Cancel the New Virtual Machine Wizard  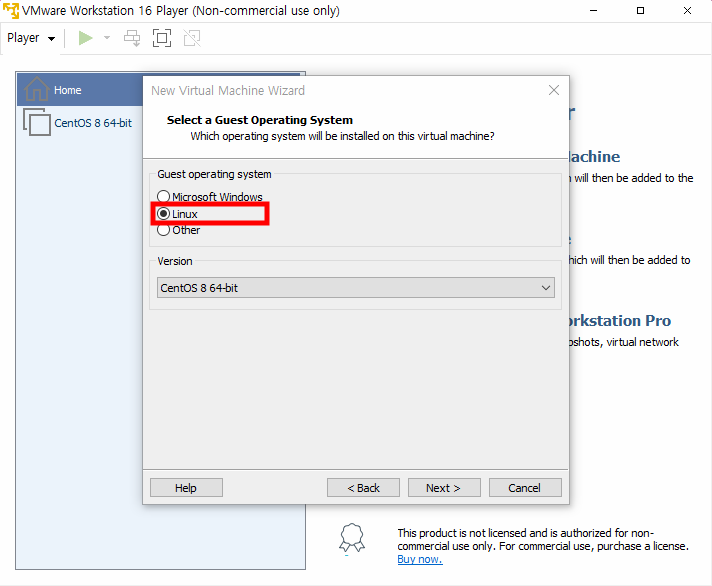tap(525, 488)
